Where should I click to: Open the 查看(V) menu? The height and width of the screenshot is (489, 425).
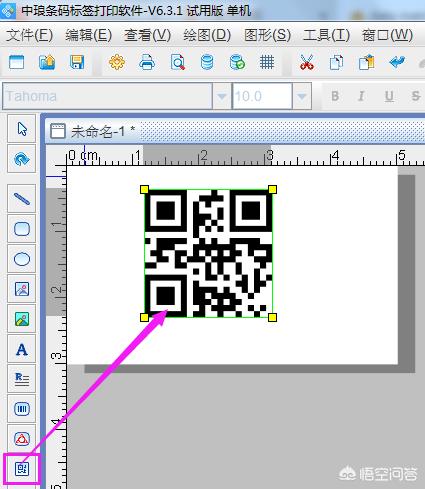148,35
